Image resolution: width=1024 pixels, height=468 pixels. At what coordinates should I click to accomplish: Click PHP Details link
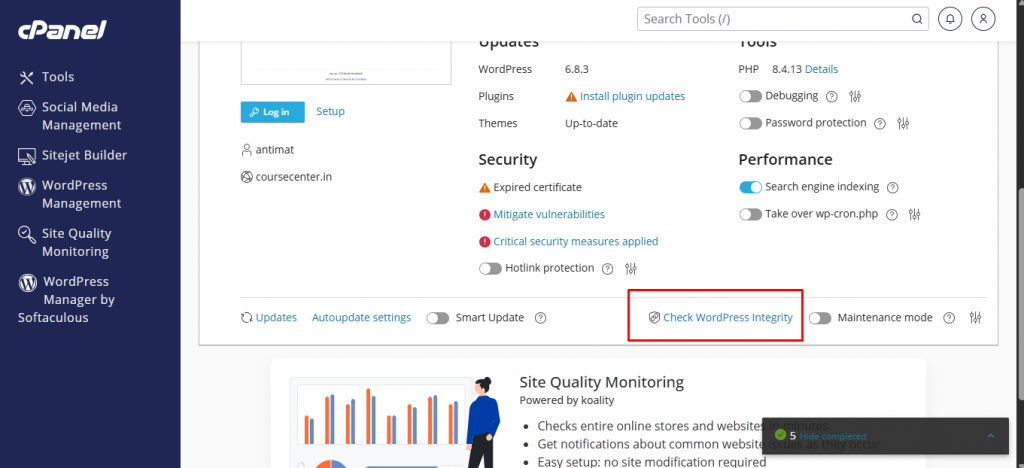pyautogui.click(x=822, y=69)
